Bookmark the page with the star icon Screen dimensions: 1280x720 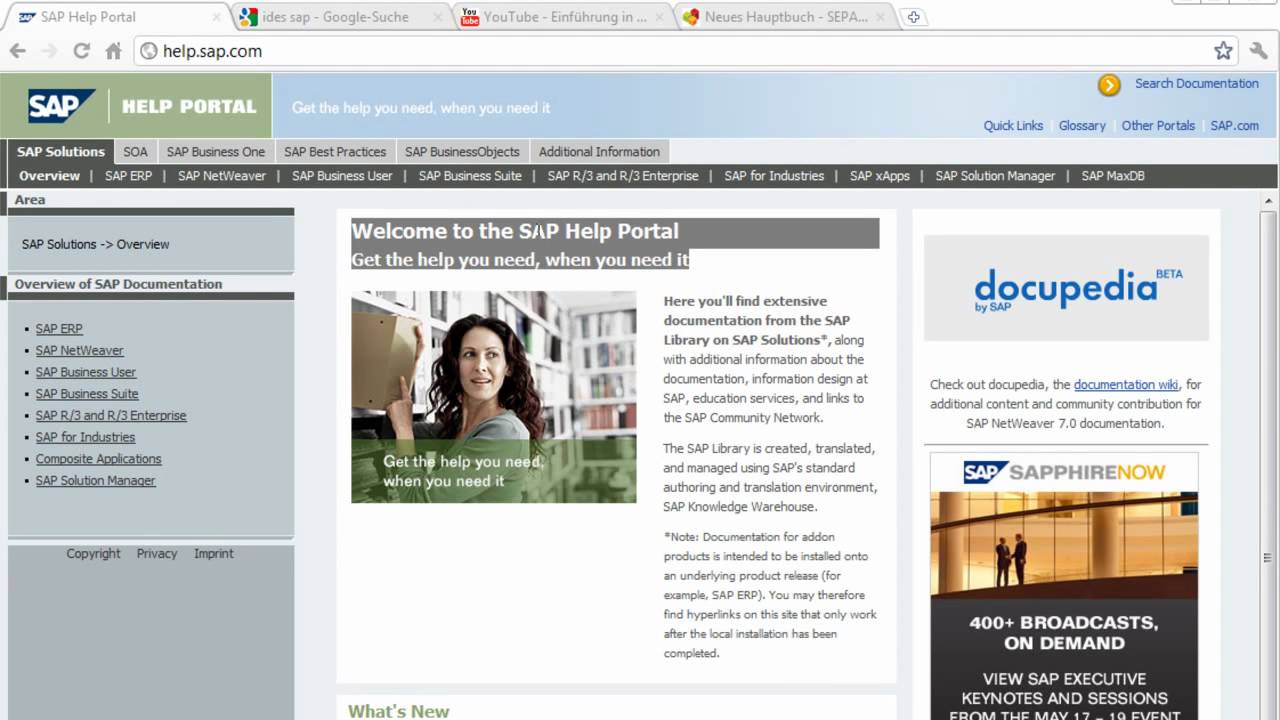click(1223, 51)
